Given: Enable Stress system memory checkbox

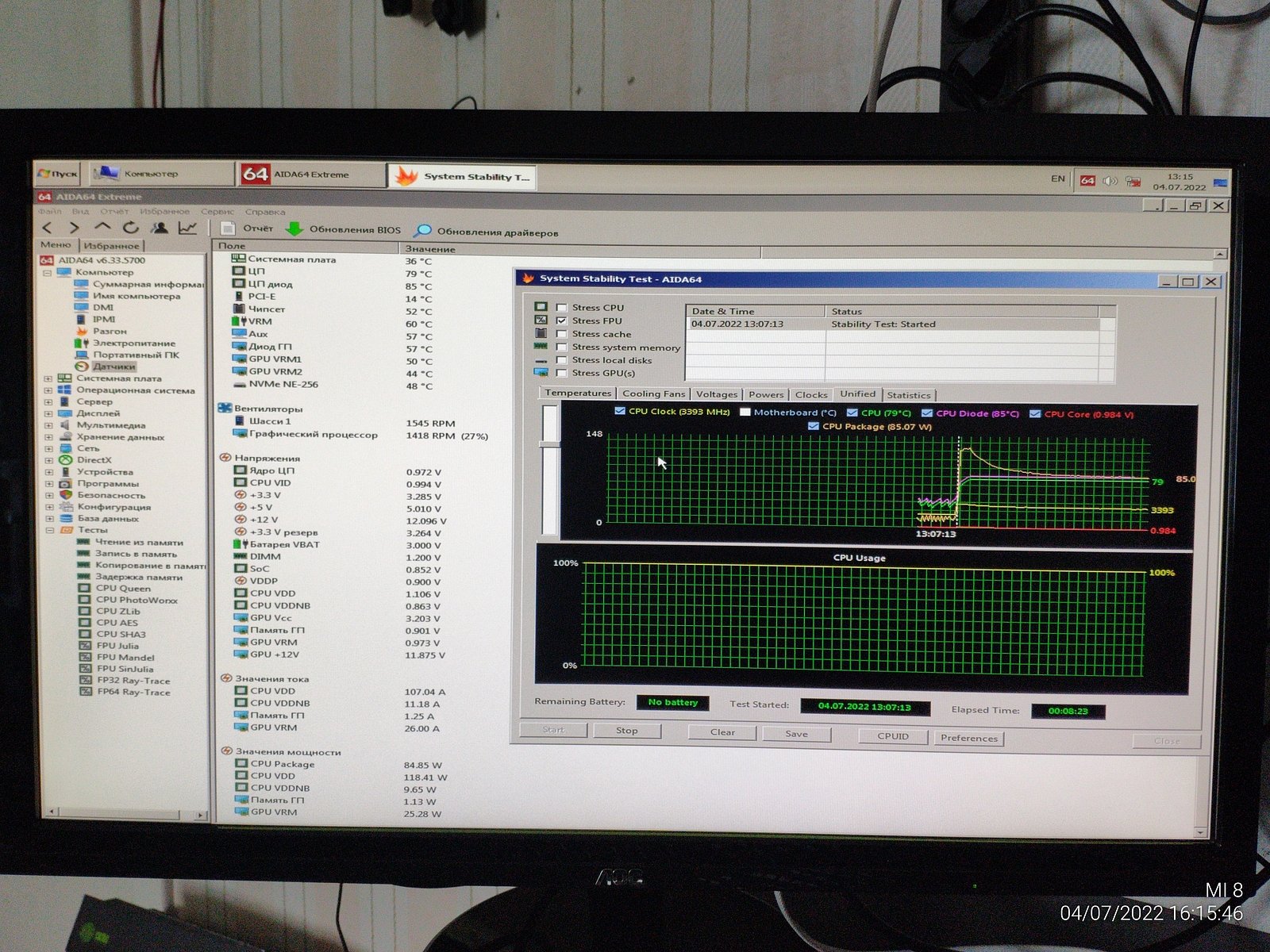Looking at the screenshot, I should pos(562,347).
